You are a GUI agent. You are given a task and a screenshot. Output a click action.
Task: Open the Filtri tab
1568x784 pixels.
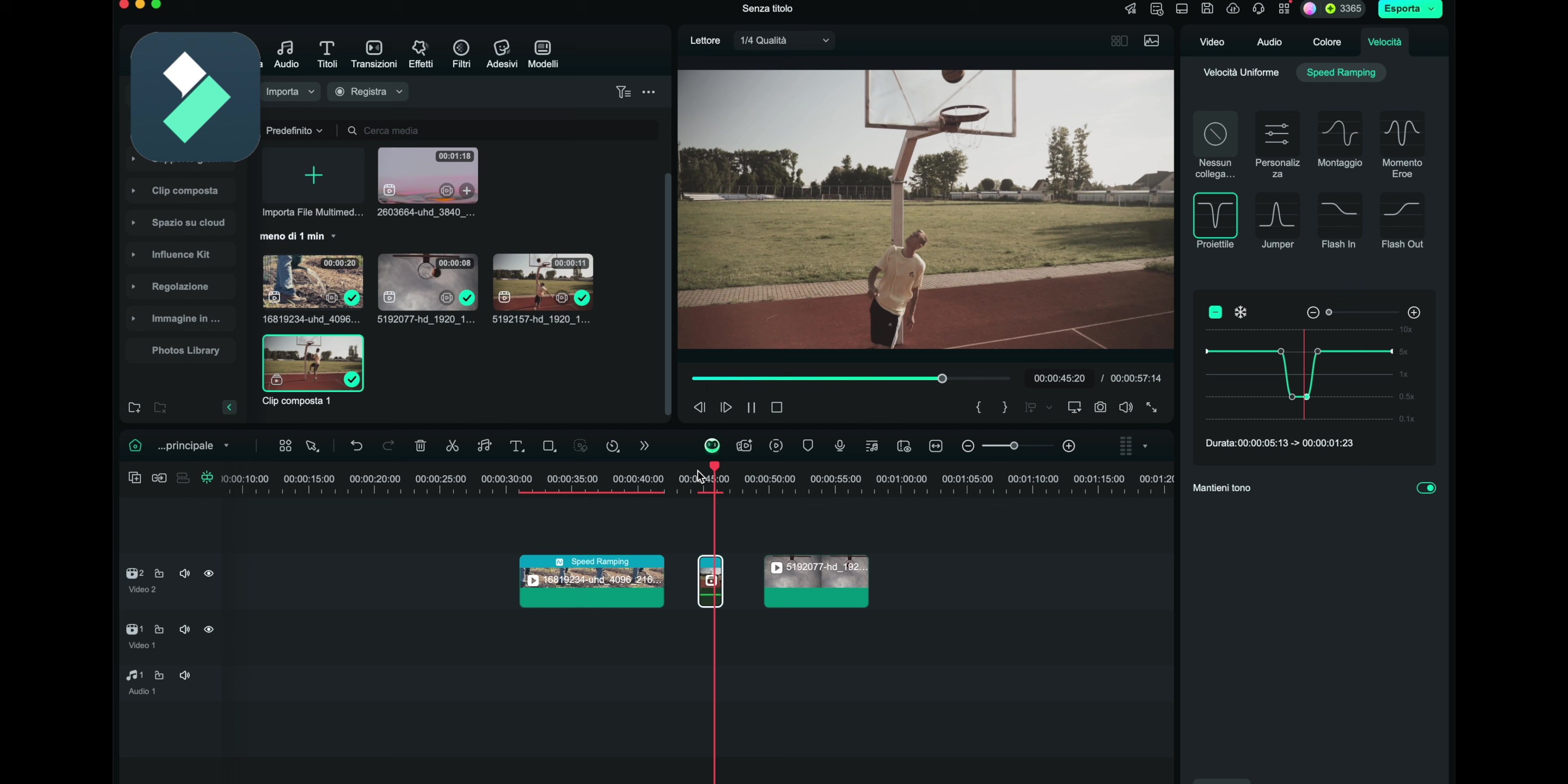pyautogui.click(x=461, y=53)
